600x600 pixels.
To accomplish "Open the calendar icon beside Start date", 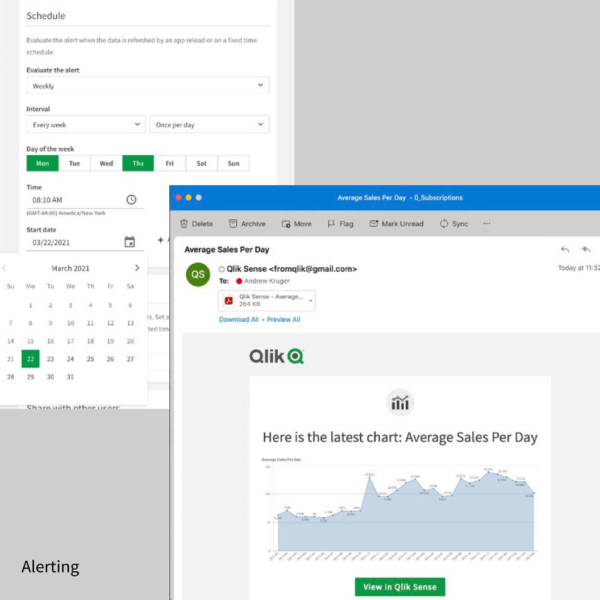I will point(130,242).
